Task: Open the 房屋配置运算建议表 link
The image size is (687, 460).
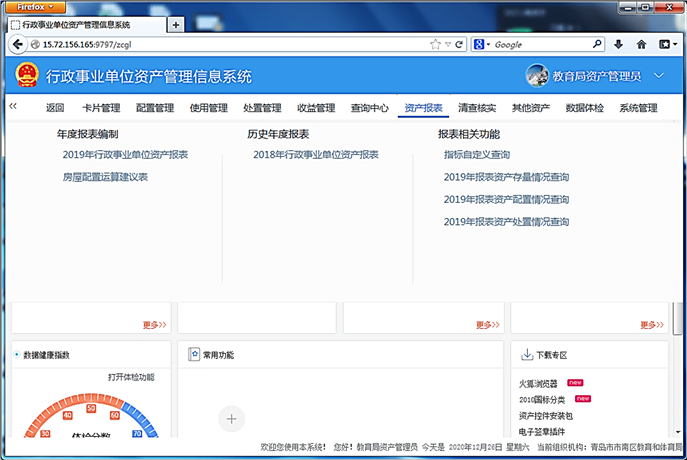Action: [105, 177]
